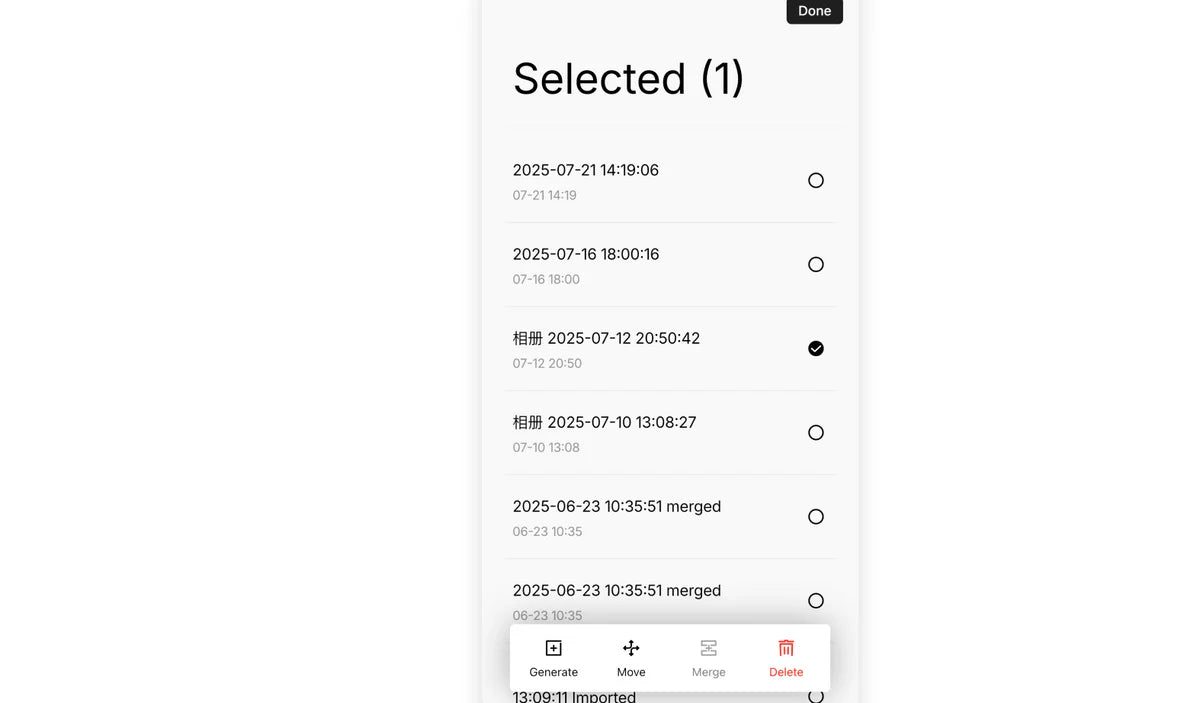The height and width of the screenshot is (703, 1200).
Task: Select the circle for the second 2025-06-23 merged entry
Action: [816, 601]
